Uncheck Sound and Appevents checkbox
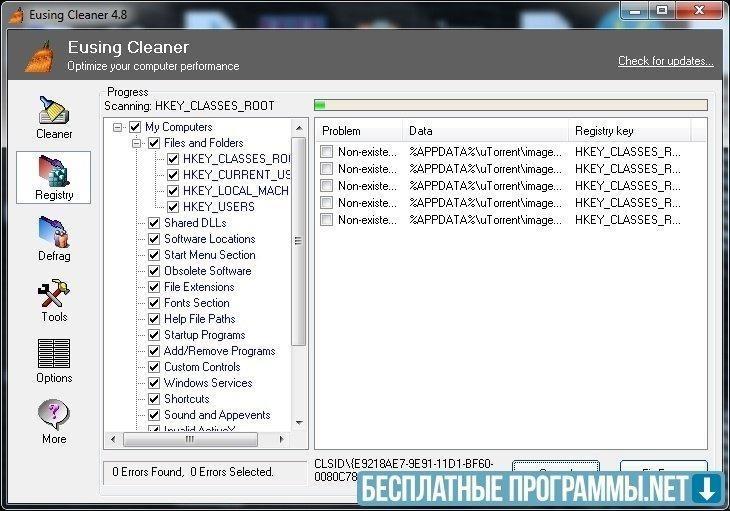Image resolution: width=730 pixels, height=511 pixels. (154, 415)
